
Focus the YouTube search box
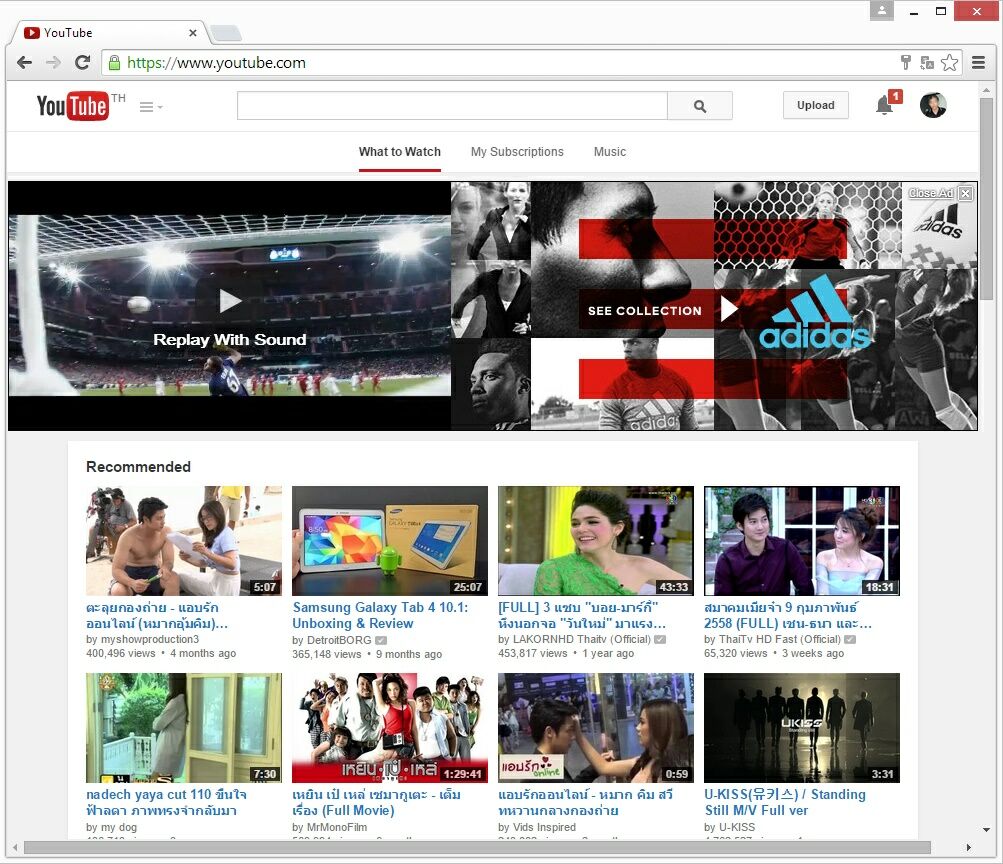point(451,106)
